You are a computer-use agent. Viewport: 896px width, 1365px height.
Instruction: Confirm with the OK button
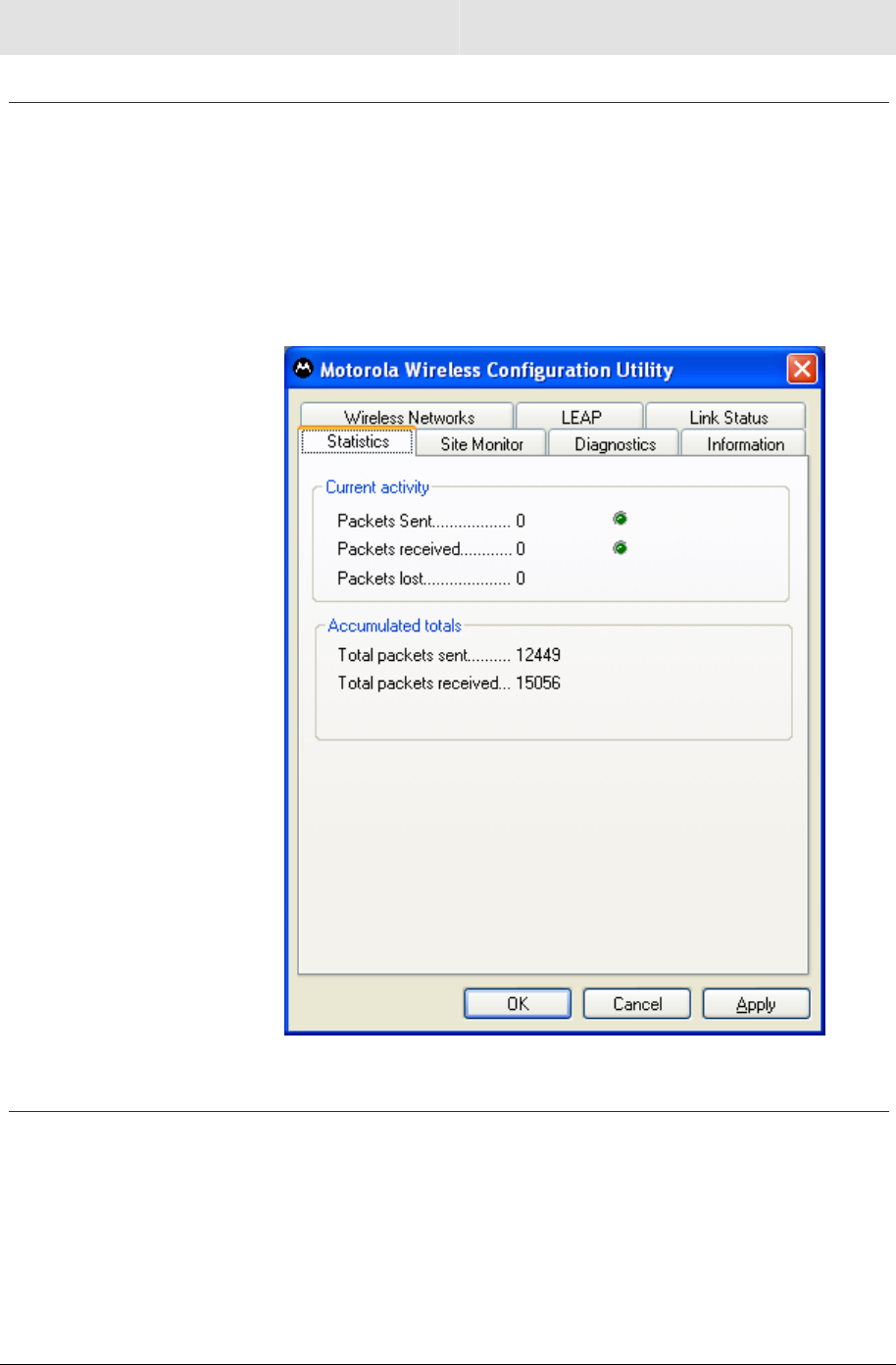point(518,1004)
